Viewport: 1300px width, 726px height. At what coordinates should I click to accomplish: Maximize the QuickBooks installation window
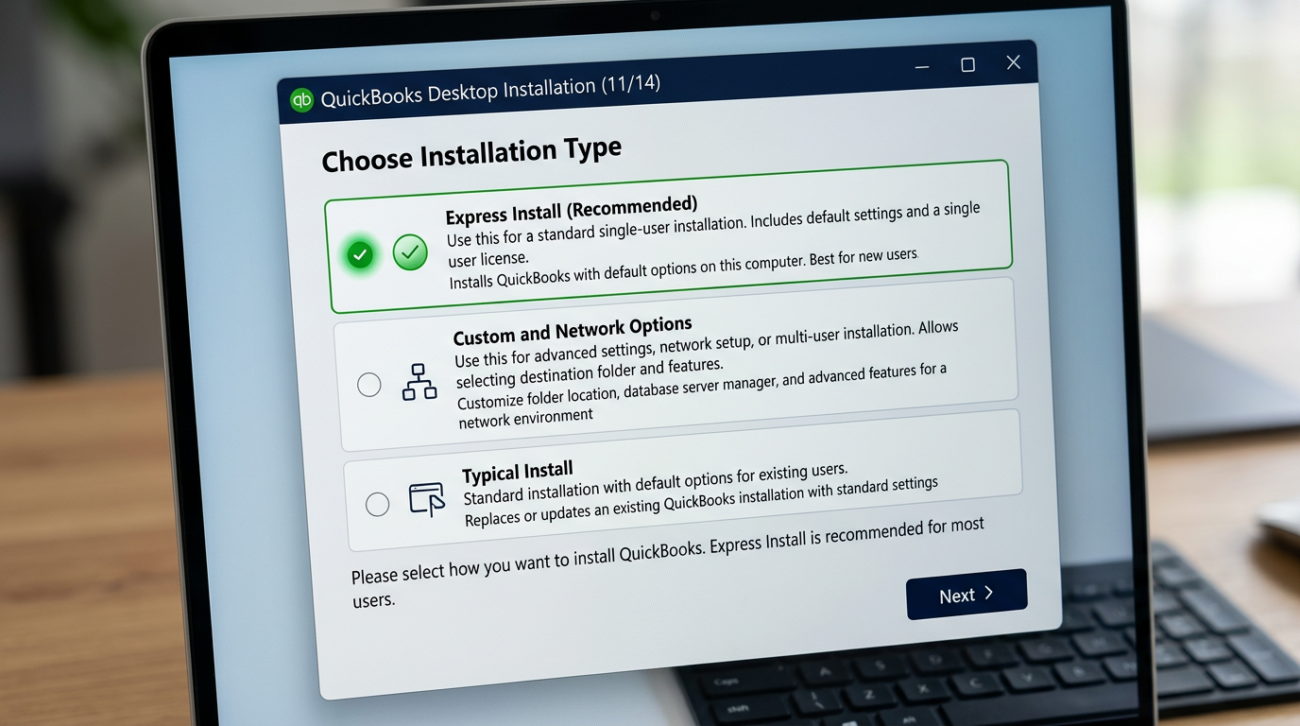pyautogui.click(x=967, y=65)
